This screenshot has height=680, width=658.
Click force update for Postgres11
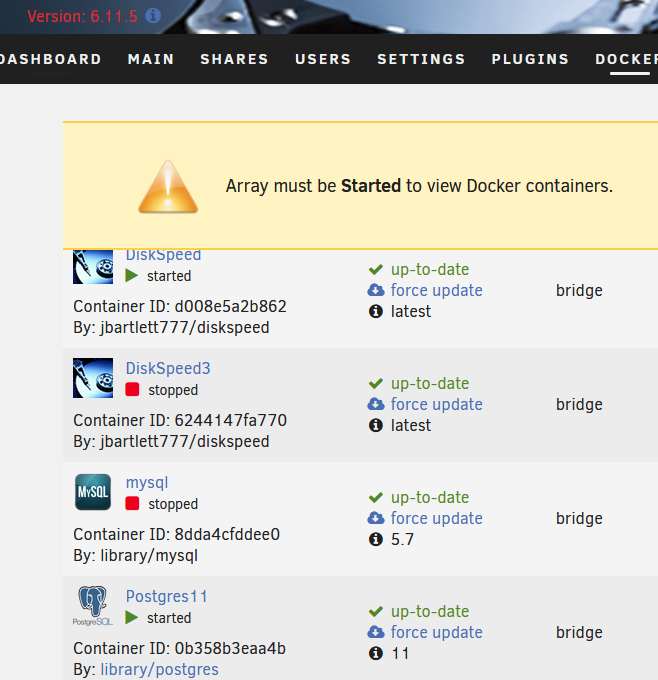[x=436, y=632]
